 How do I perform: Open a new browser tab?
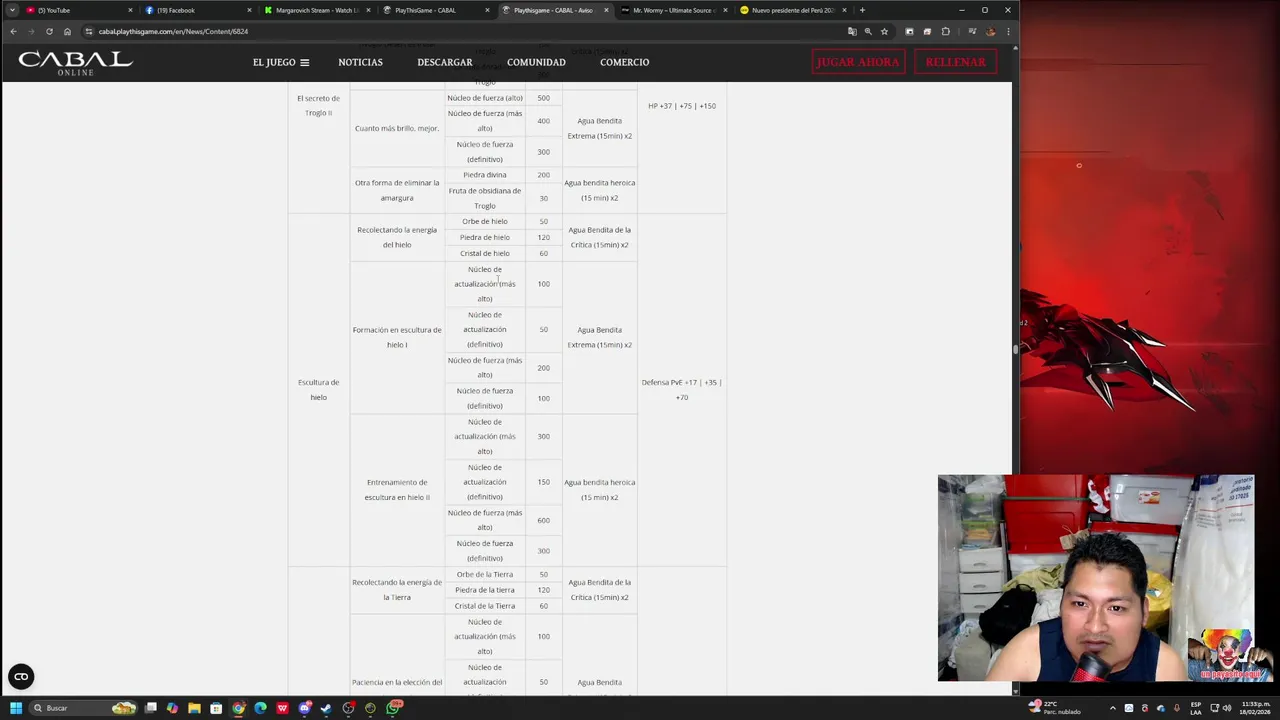[x=862, y=10]
